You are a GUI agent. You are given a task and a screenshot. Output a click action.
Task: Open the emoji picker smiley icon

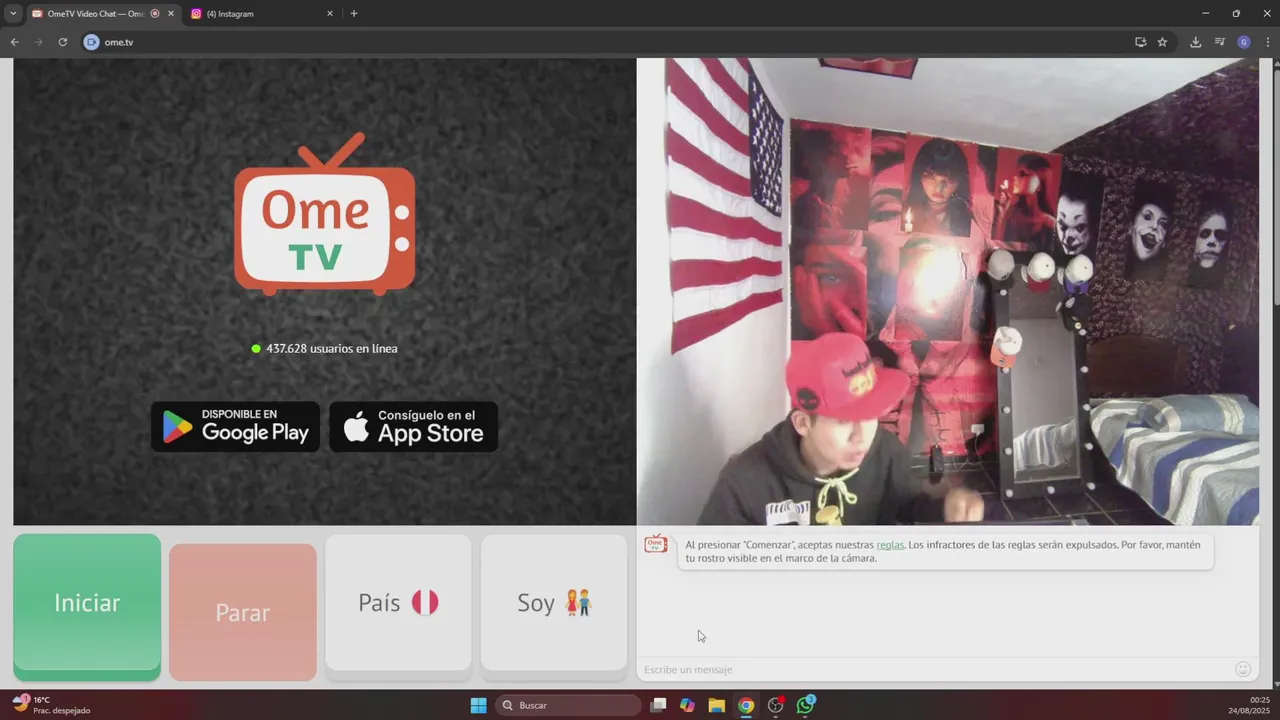pyautogui.click(x=1243, y=669)
